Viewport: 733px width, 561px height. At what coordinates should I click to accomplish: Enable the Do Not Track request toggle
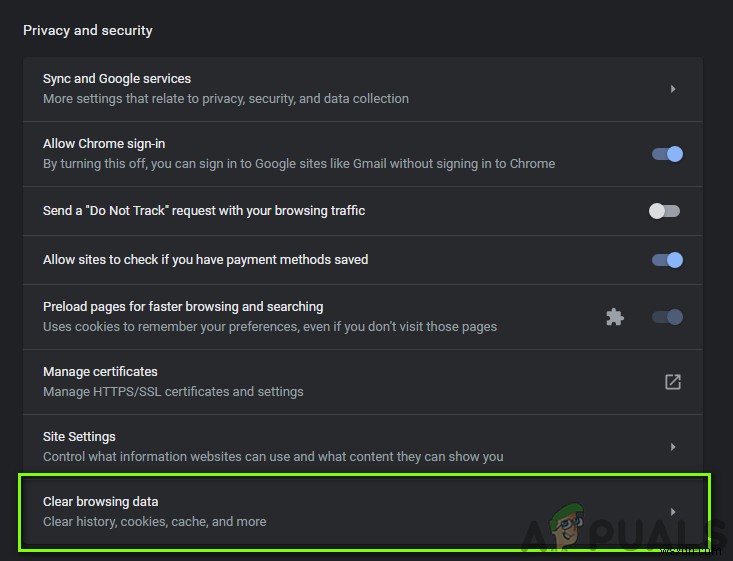tap(664, 211)
